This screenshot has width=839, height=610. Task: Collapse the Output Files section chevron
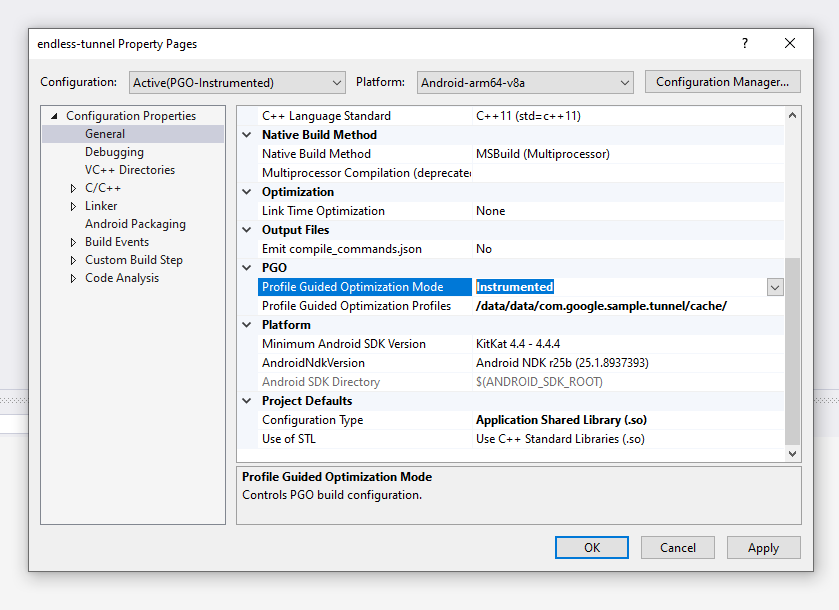pyautogui.click(x=246, y=229)
